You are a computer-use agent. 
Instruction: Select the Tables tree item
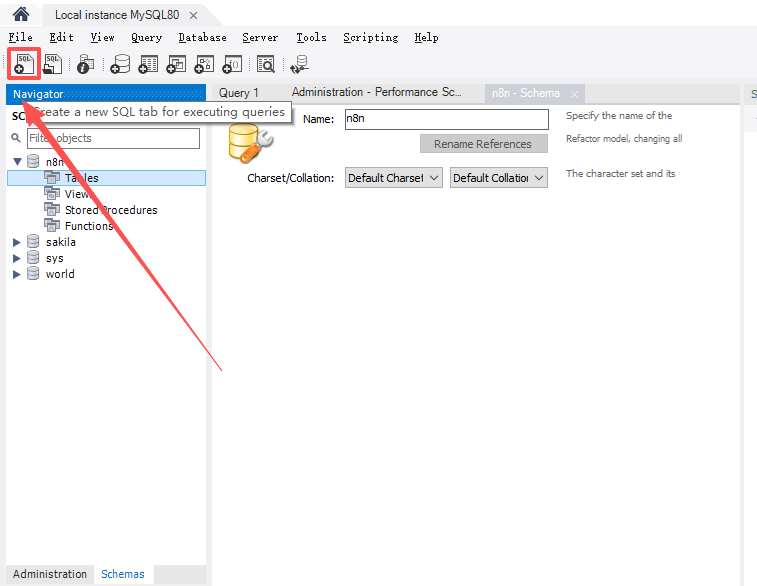coord(107,178)
